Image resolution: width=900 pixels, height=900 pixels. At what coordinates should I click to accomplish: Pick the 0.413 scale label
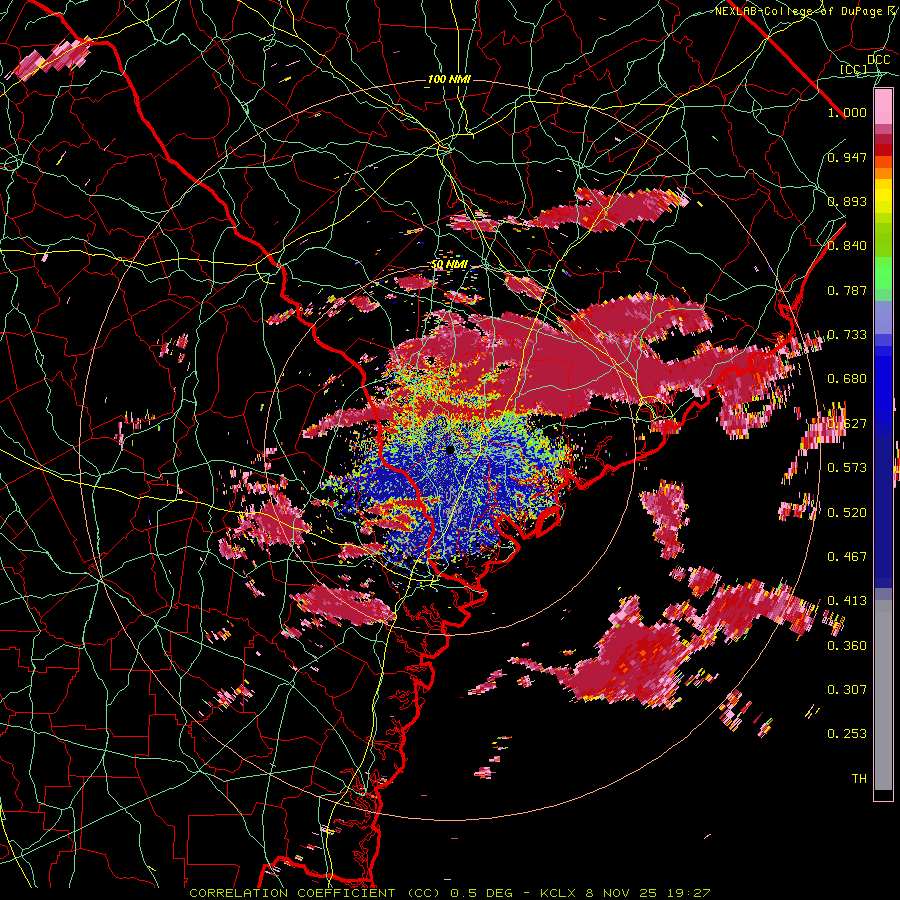click(847, 601)
